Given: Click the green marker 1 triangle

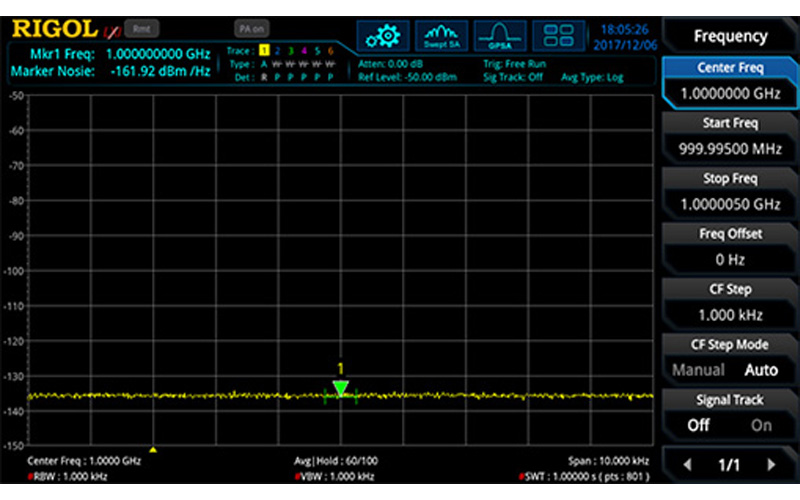Looking at the screenshot, I should [x=340, y=388].
